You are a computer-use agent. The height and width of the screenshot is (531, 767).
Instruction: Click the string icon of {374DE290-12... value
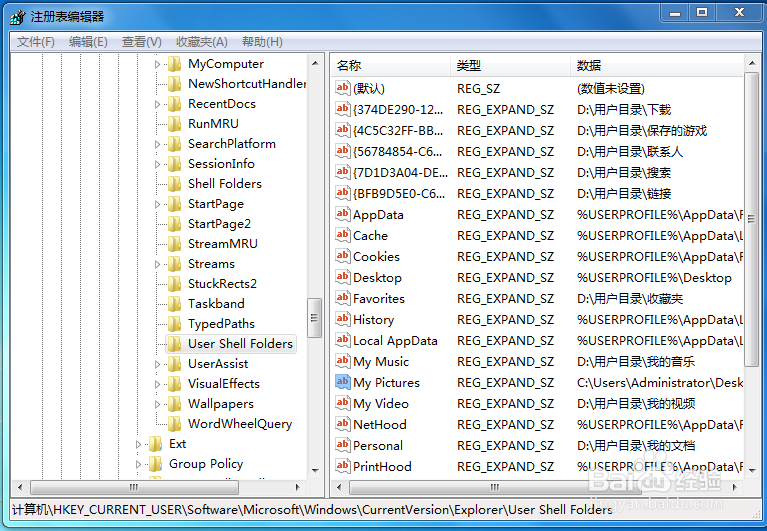tap(342, 109)
